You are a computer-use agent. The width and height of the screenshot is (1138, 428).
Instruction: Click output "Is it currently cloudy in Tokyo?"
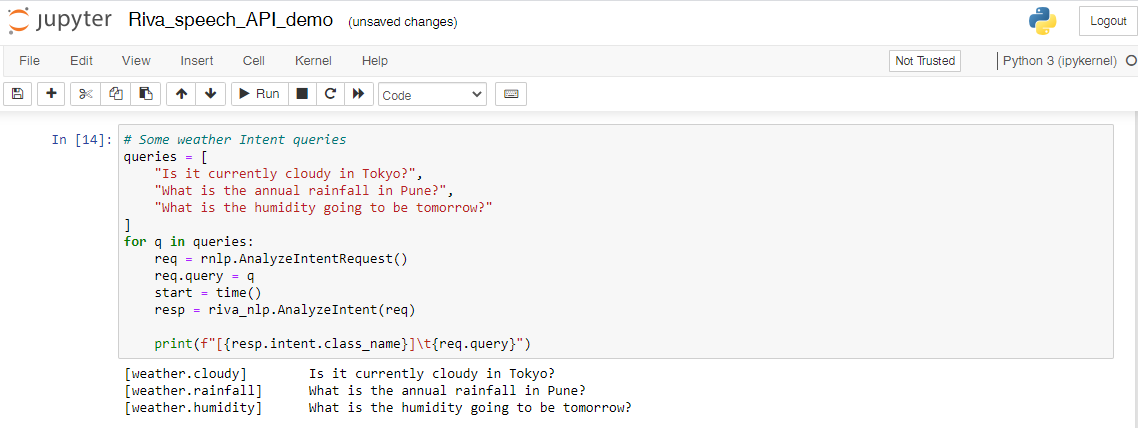(432, 374)
